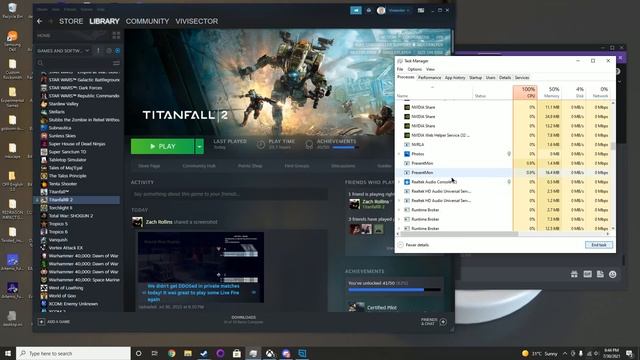Switch library to grid collections view icon
Image resolution: width=640 pixels, height=360 pixels.
coord(116,36)
